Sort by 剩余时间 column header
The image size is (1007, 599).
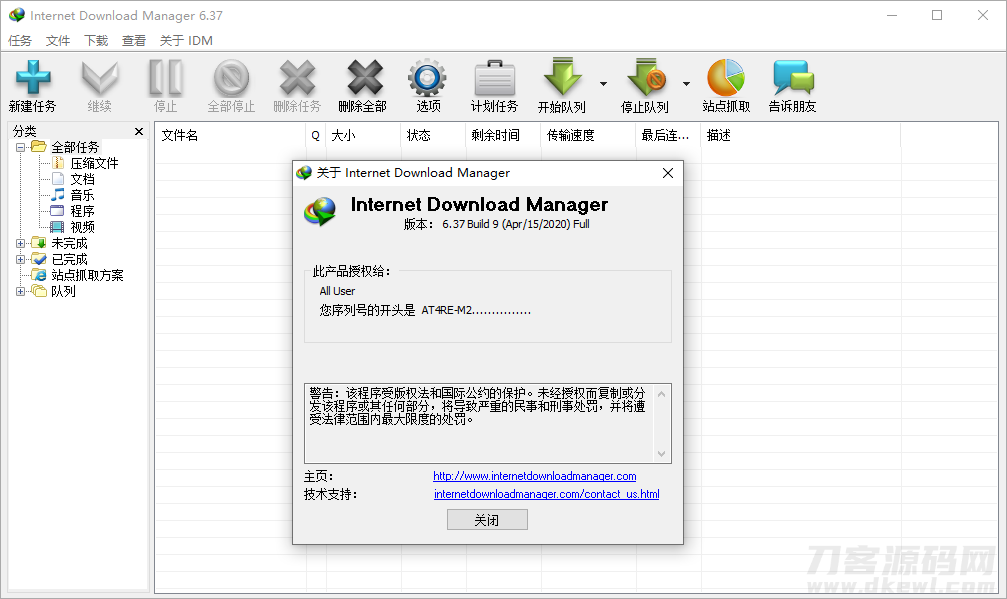tap(503, 135)
